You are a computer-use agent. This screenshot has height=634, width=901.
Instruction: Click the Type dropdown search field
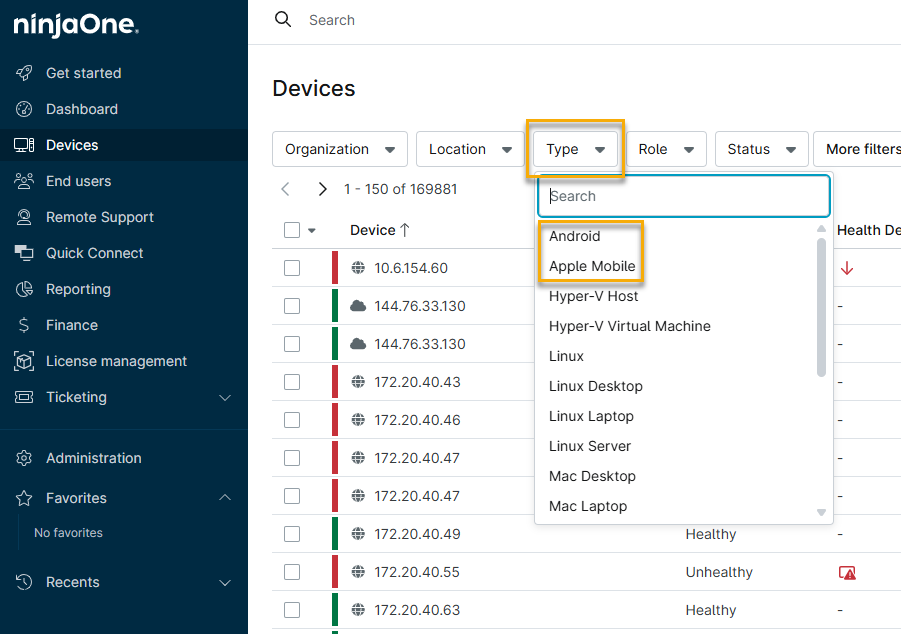(x=684, y=196)
